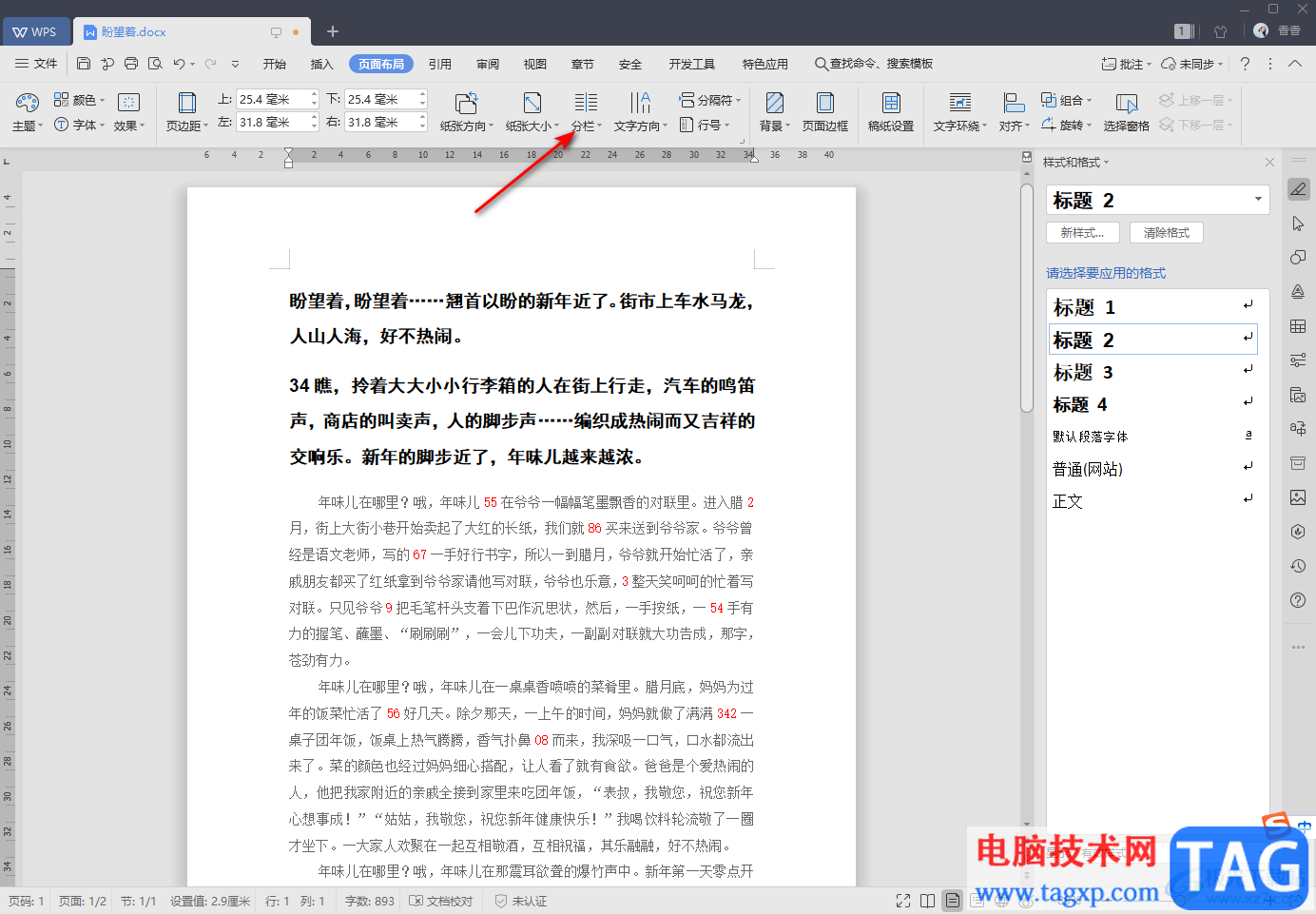Toggle 文档校对 document proofing in status bar
The image size is (1316, 914).
441,901
